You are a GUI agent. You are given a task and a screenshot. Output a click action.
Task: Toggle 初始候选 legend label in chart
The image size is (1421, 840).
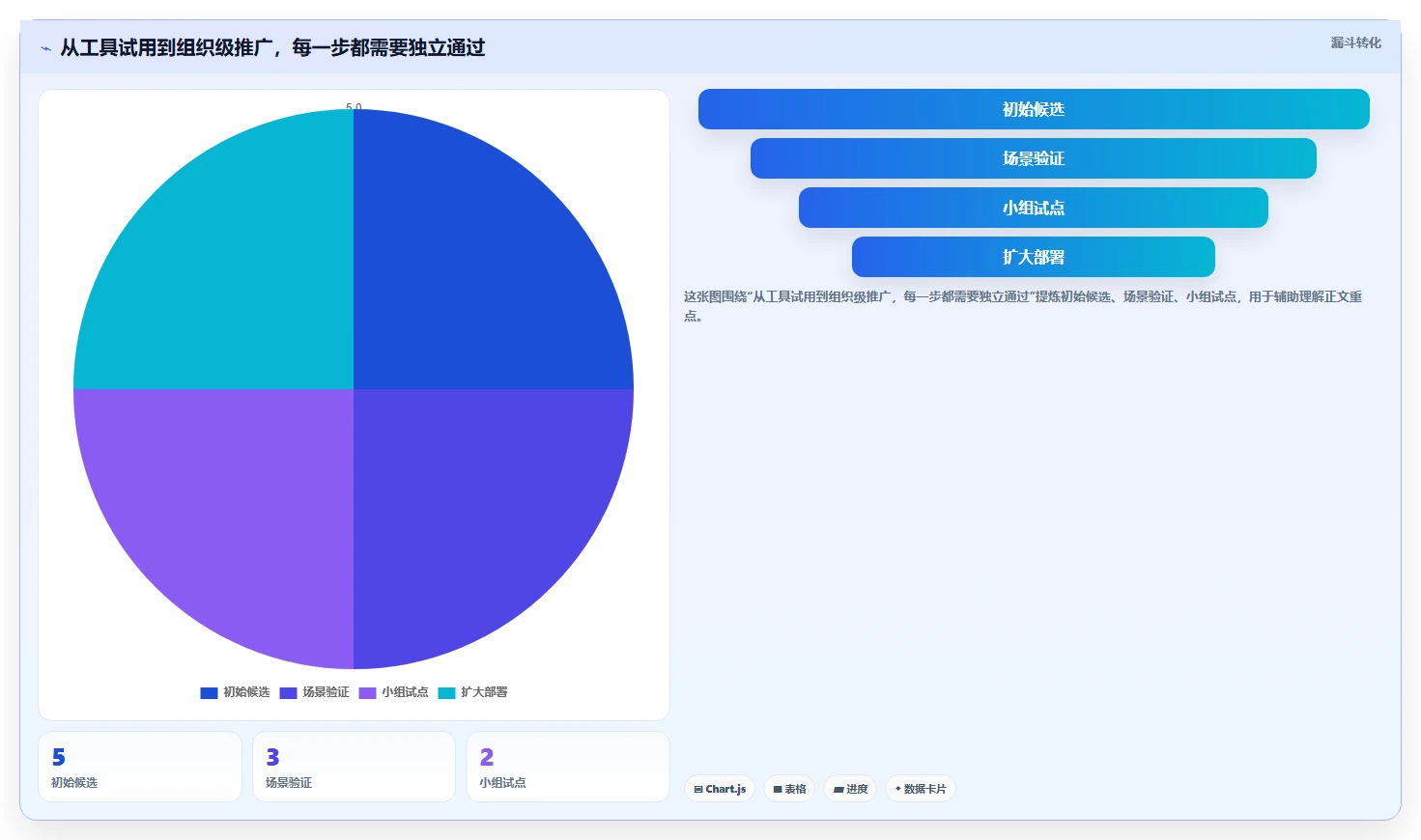click(246, 692)
